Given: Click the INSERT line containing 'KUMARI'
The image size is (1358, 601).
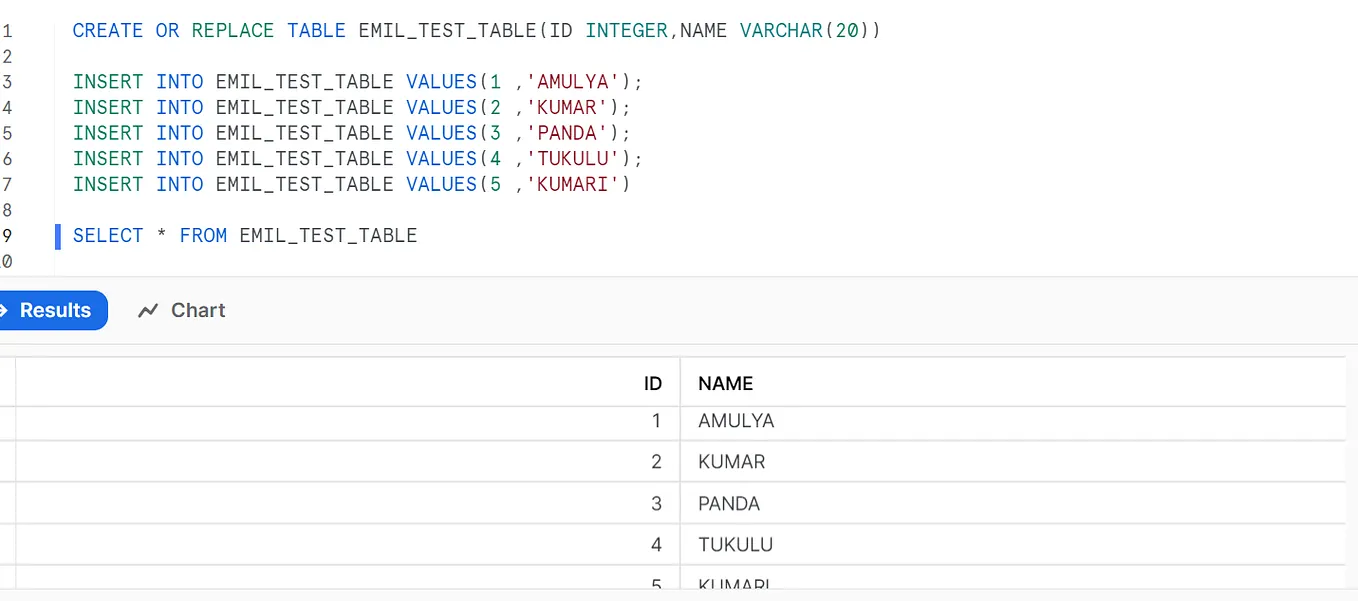Looking at the screenshot, I should [351, 185].
